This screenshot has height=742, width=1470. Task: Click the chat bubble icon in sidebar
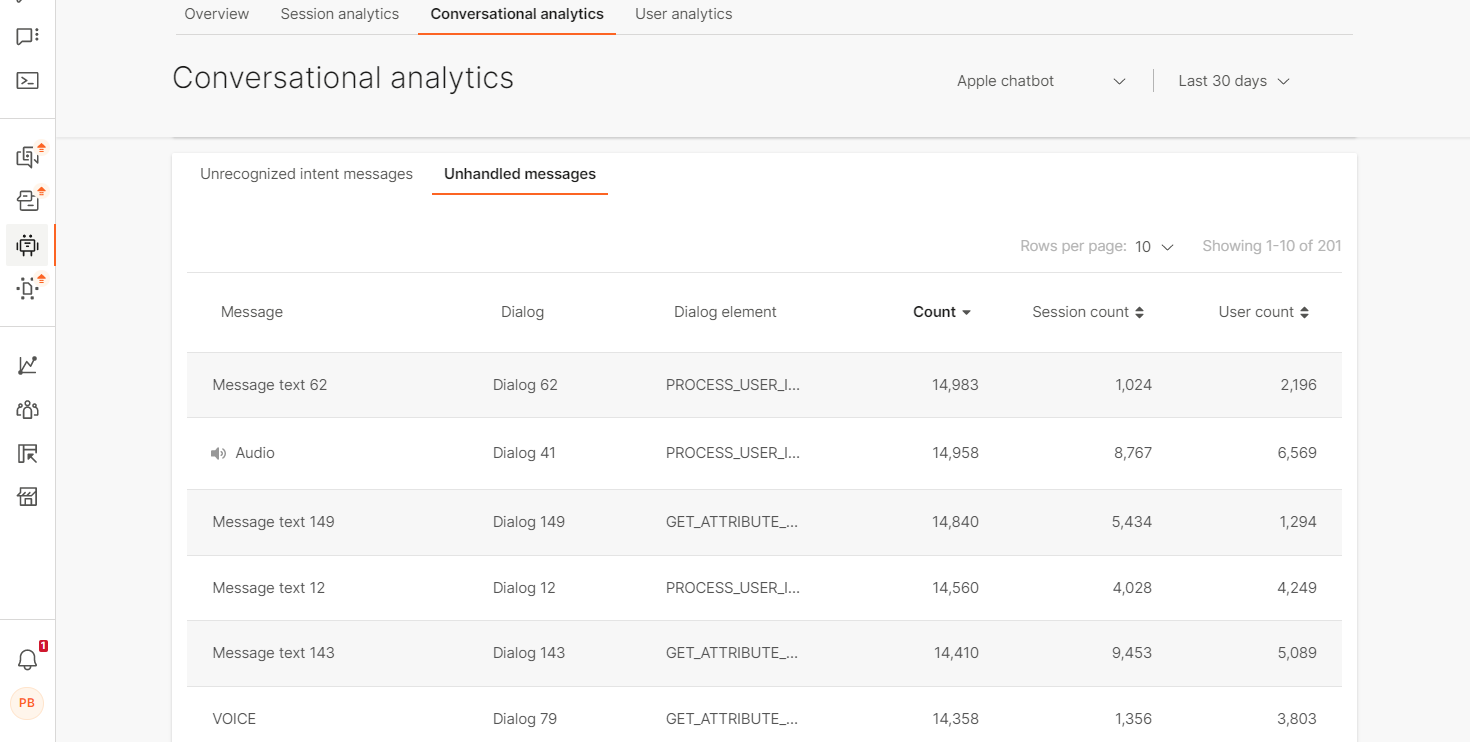point(28,37)
